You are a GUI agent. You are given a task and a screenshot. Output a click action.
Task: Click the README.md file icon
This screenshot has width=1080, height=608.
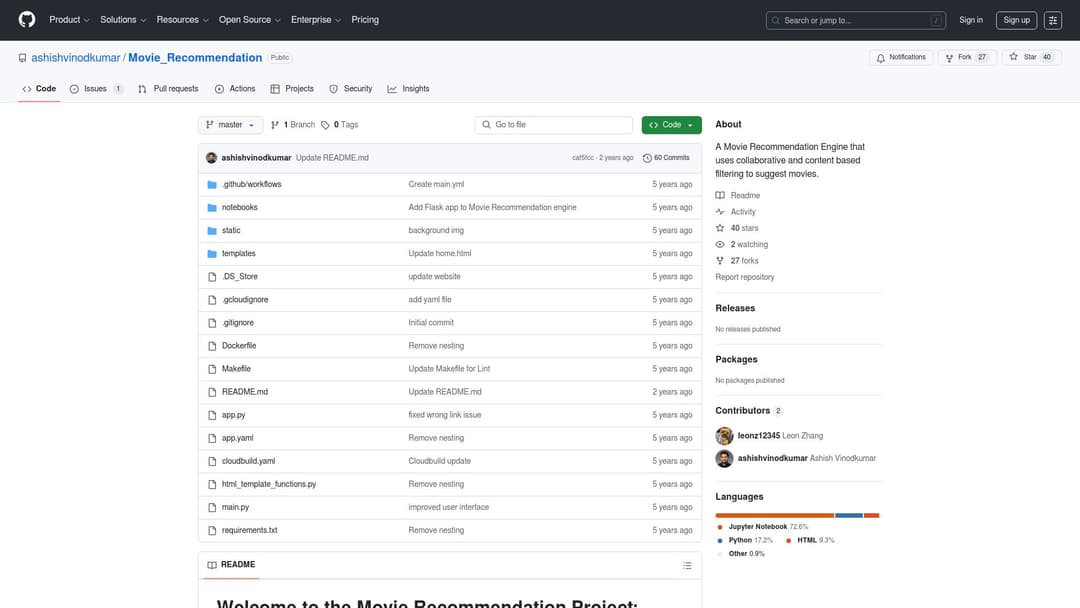(212, 392)
